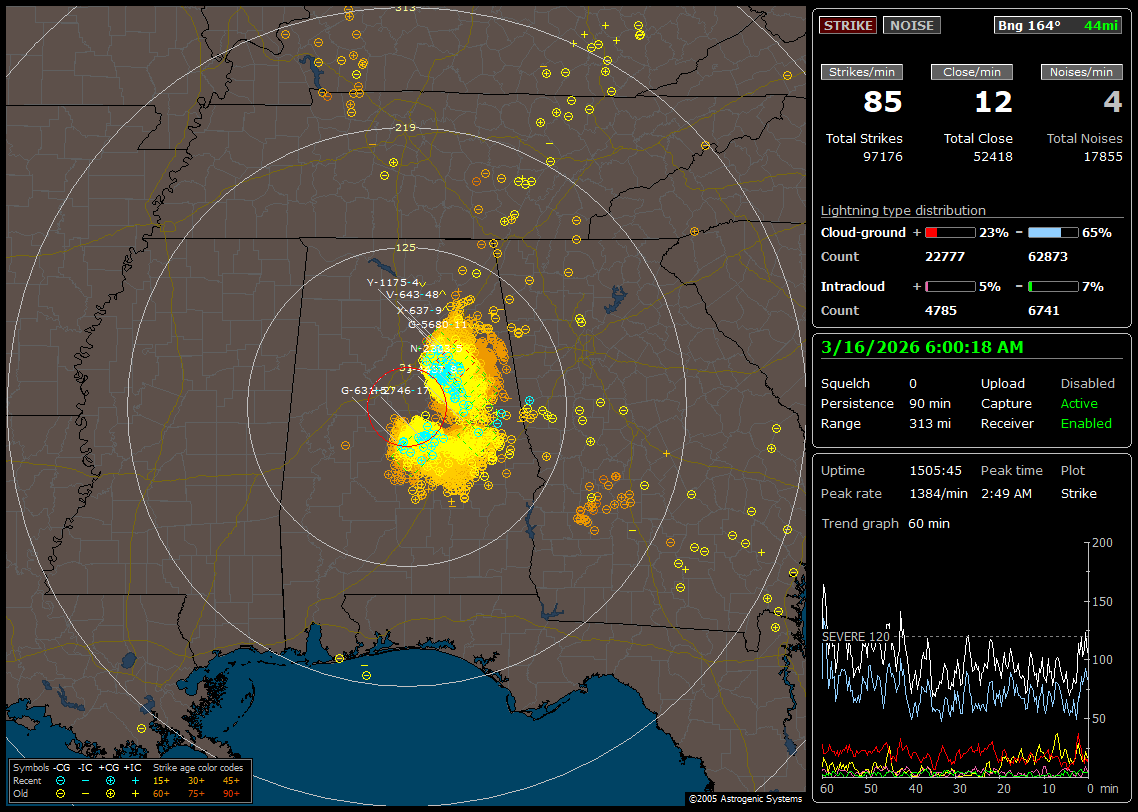Image resolution: width=1138 pixels, height=812 pixels.
Task: Click the old negative CG yellow legend symbol
Action: [x=61, y=793]
